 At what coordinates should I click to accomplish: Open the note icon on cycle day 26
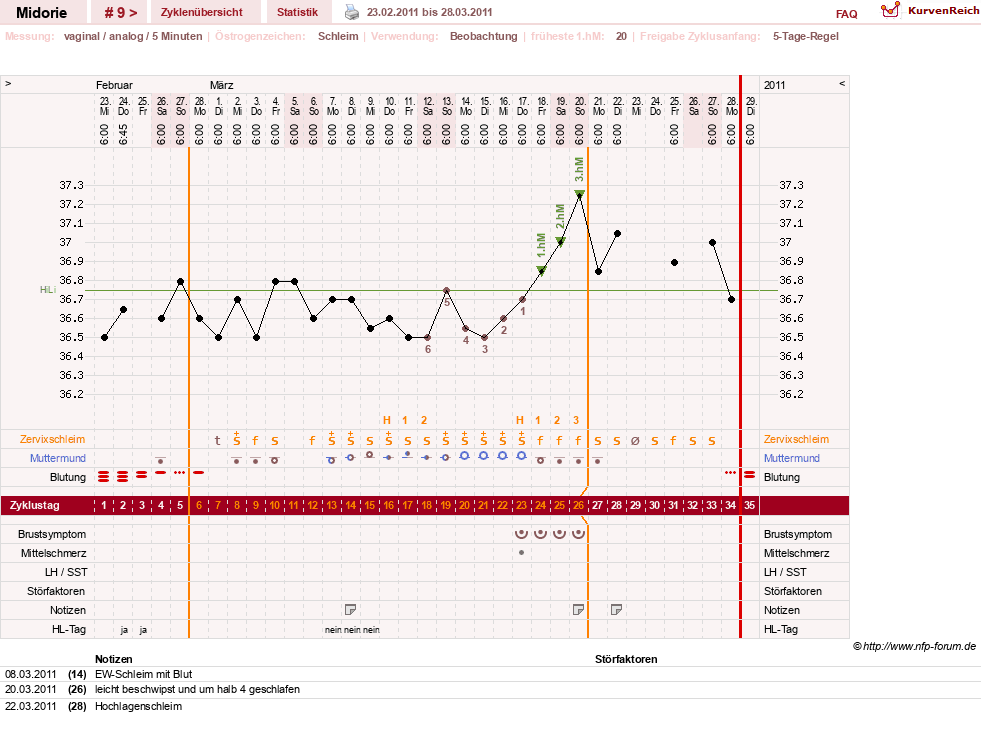(579, 610)
